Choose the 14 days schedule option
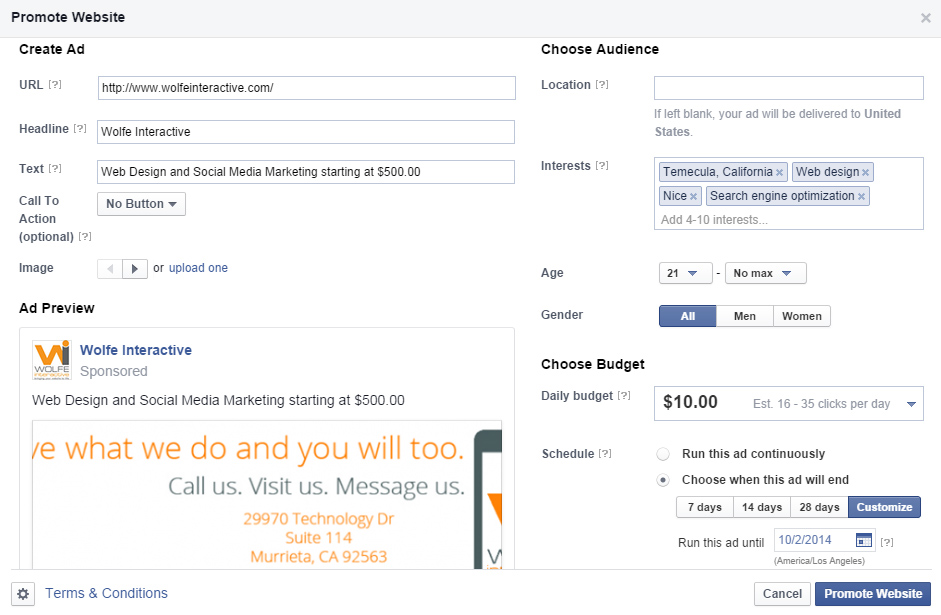This screenshot has width=941, height=615. click(x=762, y=507)
